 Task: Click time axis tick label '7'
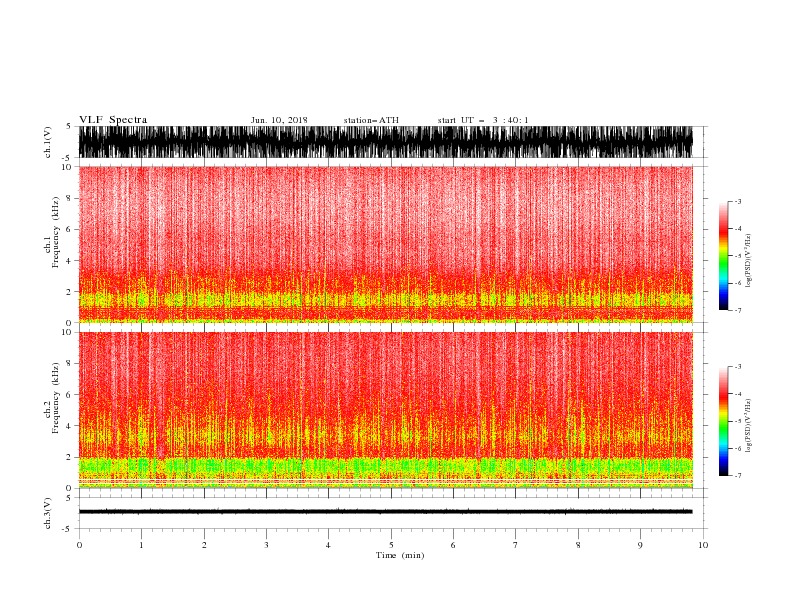(x=516, y=545)
